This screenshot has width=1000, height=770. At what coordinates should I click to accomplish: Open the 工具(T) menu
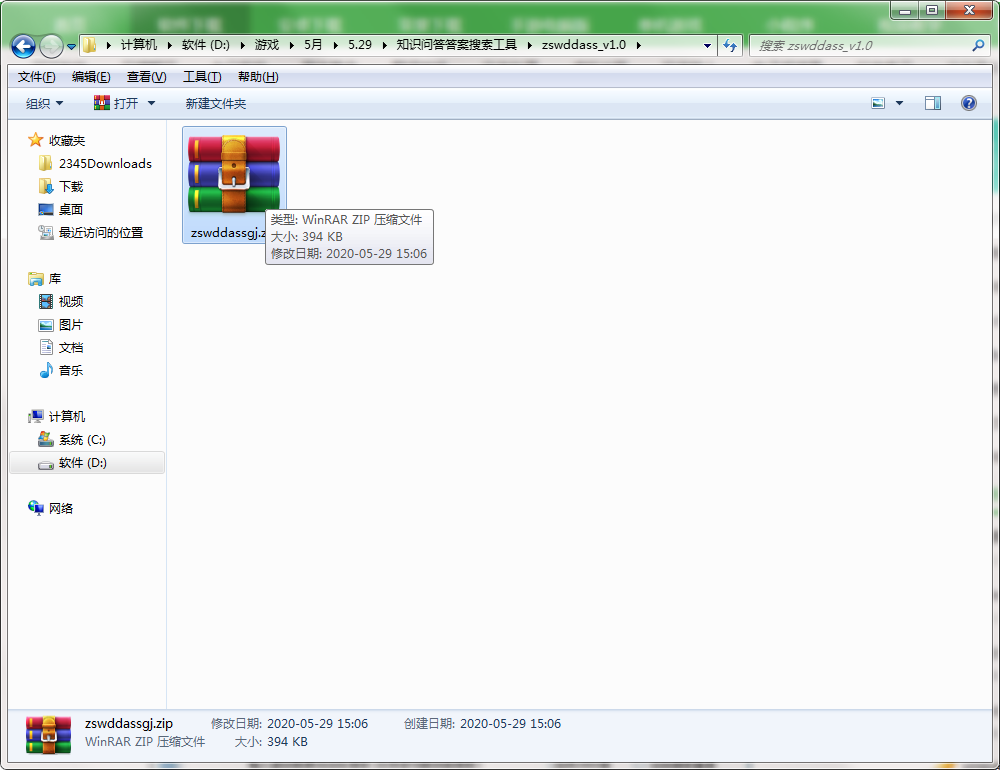(x=202, y=77)
